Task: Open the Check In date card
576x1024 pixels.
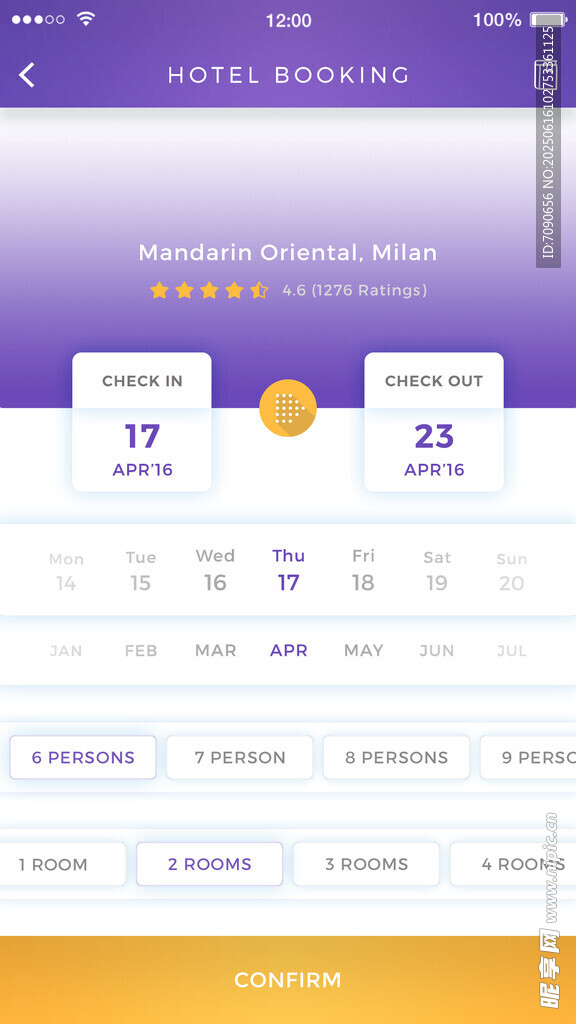Action: pos(142,422)
